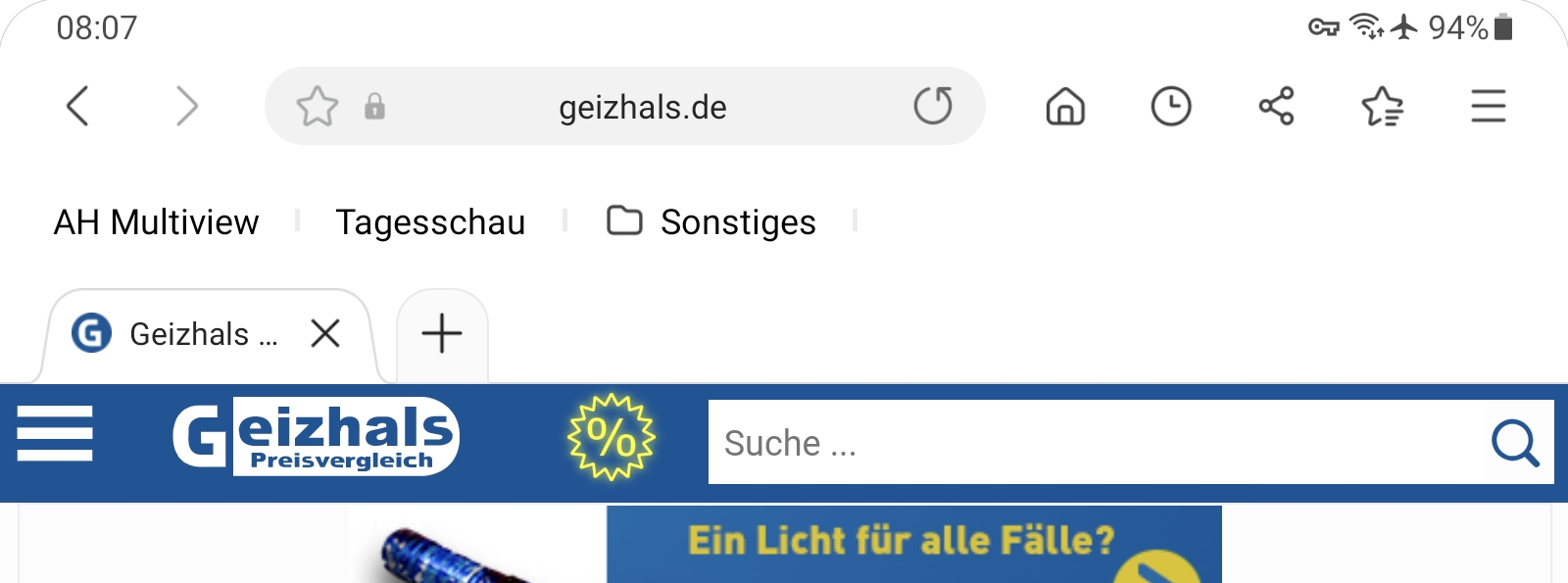
Task: Click the geizhals.de address bar
Action: point(643,106)
